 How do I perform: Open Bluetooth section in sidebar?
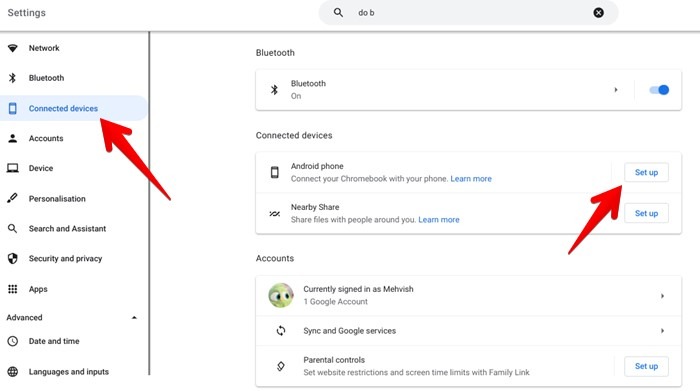click(x=46, y=78)
